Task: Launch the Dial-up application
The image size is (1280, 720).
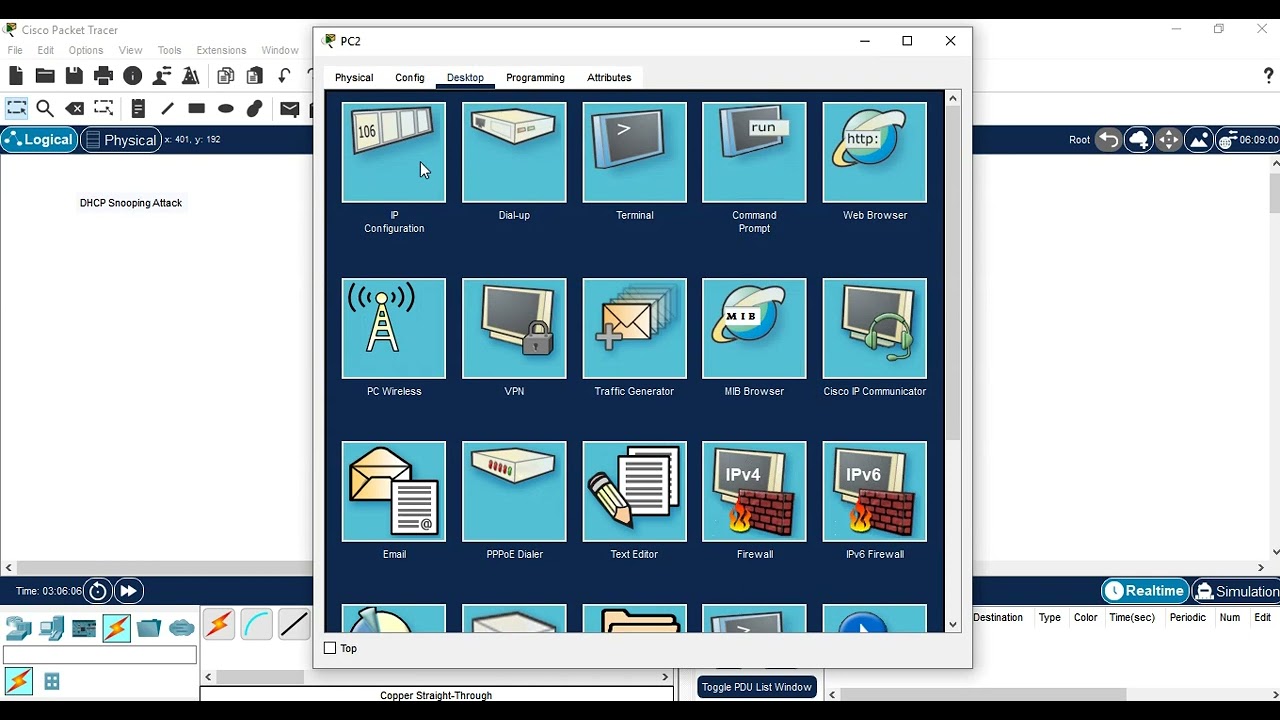Action: point(514,152)
